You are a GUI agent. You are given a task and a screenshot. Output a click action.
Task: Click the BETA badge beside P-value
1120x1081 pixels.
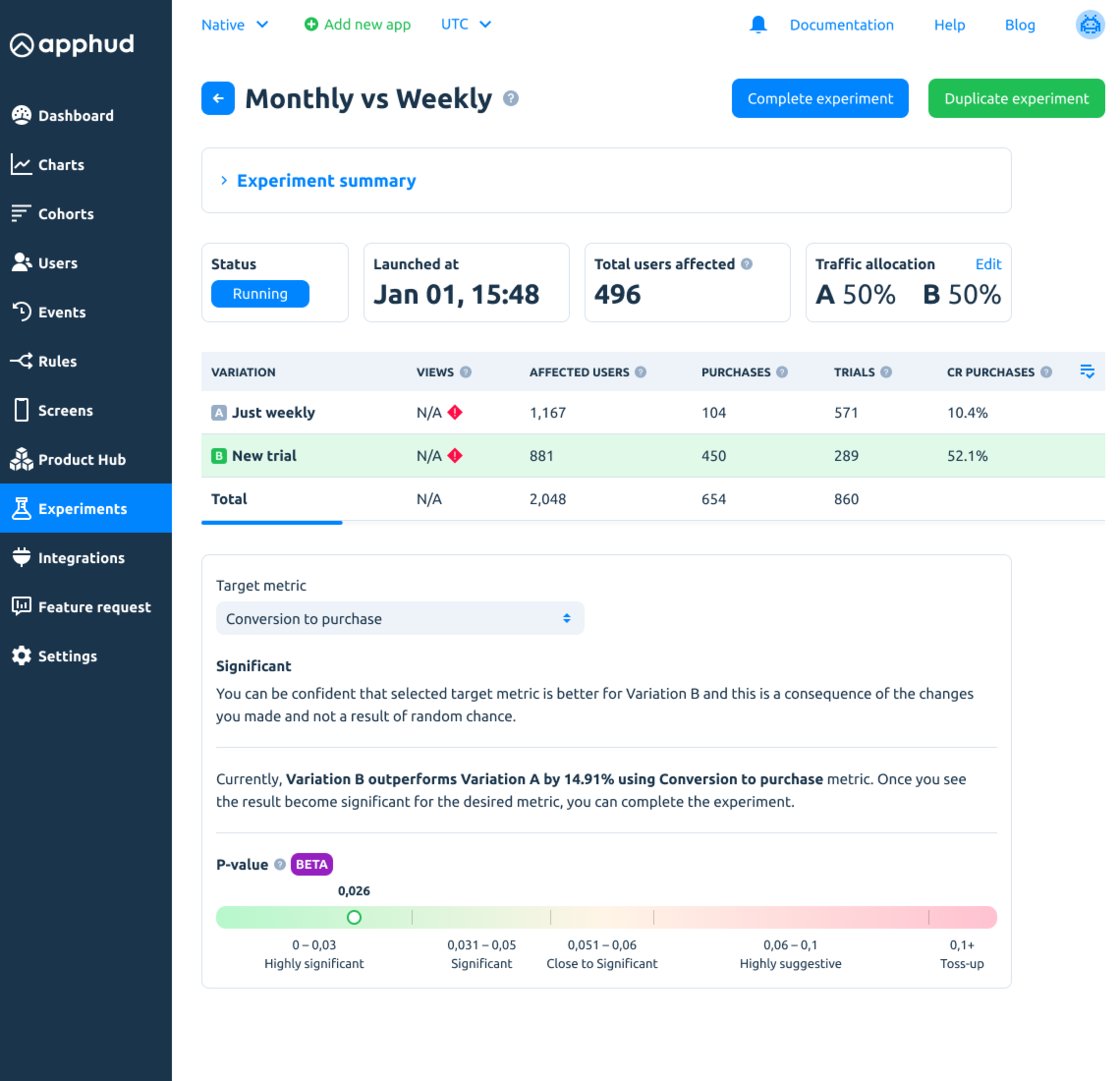pos(311,864)
